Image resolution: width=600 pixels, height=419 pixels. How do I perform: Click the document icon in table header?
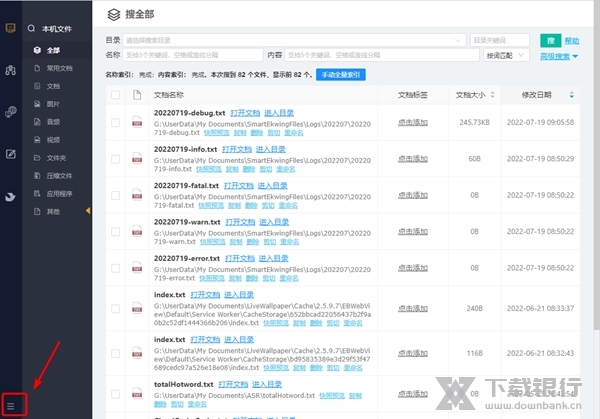pos(137,95)
